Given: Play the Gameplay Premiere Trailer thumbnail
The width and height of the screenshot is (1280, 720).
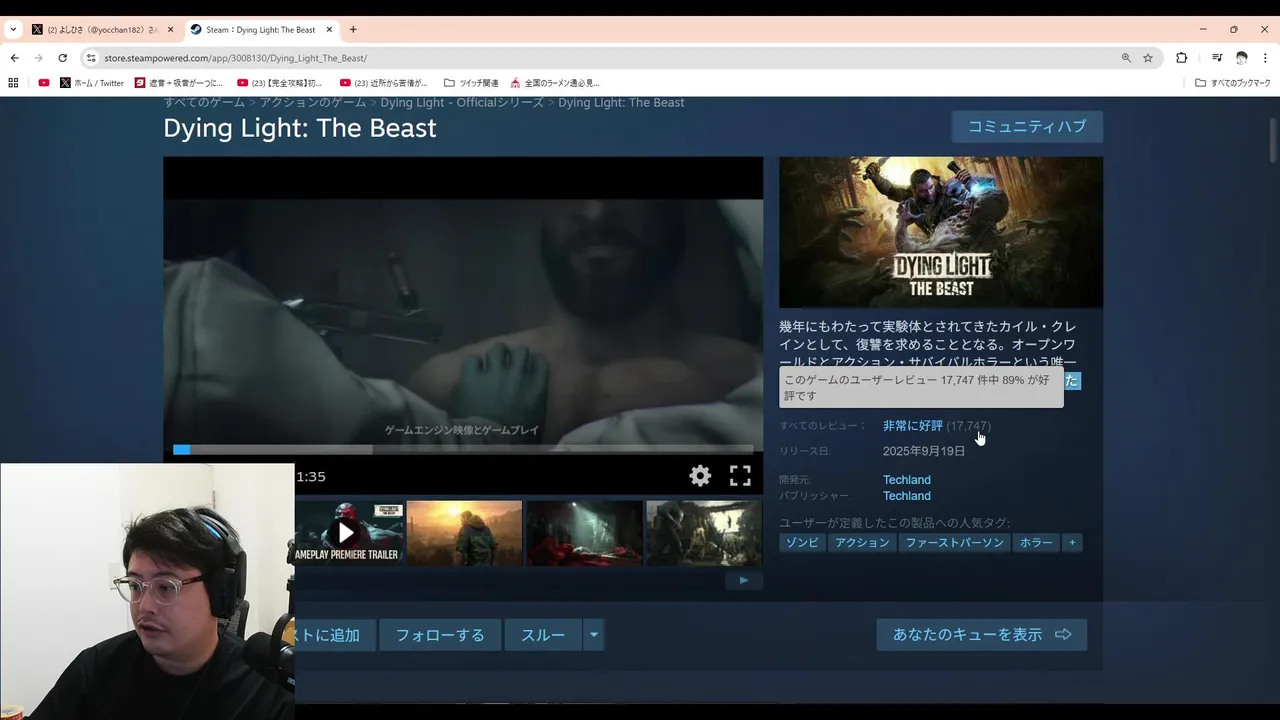Looking at the screenshot, I should click(346, 533).
